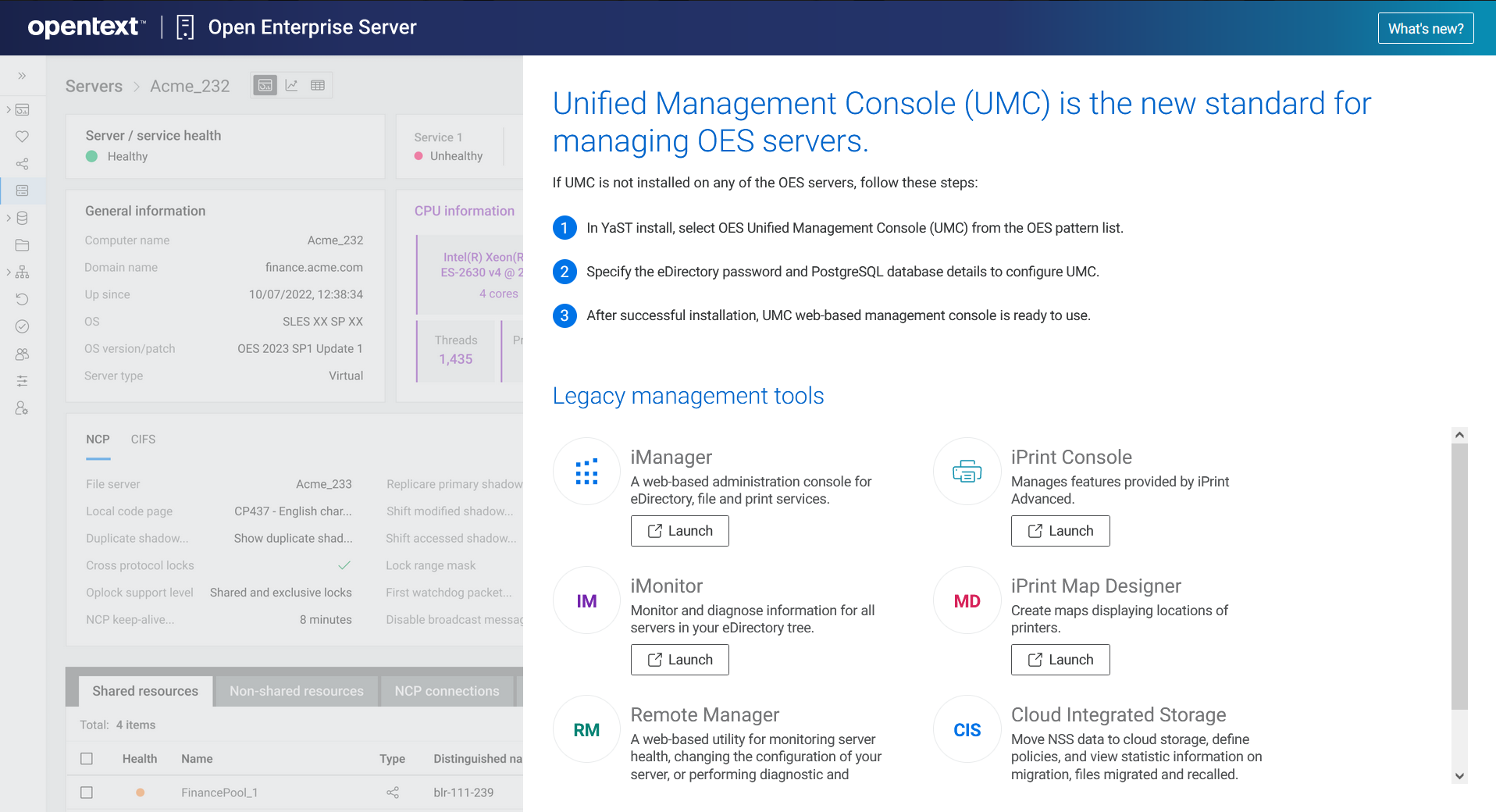Image resolution: width=1496 pixels, height=812 pixels.
Task: Click the undo/restore icon in sidebar
Action: [x=22, y=299]
